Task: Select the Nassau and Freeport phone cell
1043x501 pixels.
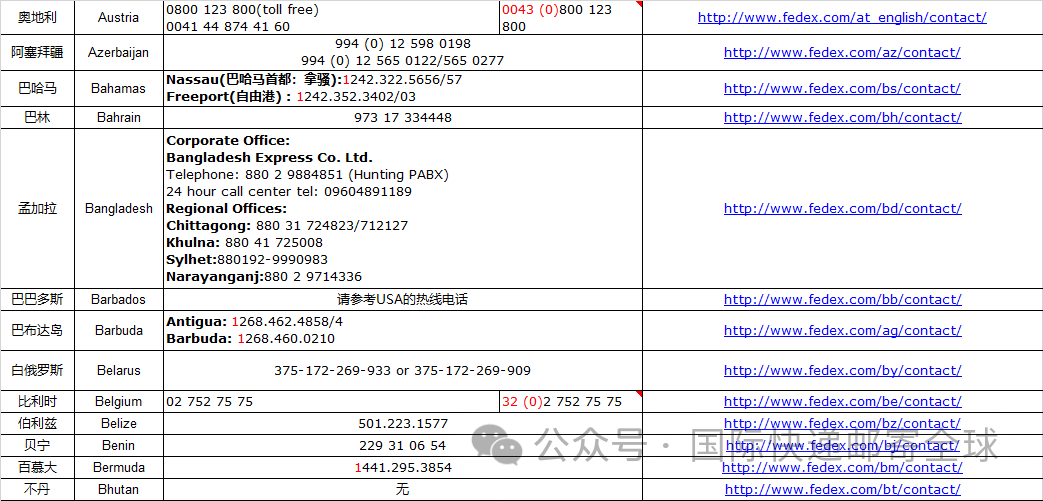Action: coord(403,88)
